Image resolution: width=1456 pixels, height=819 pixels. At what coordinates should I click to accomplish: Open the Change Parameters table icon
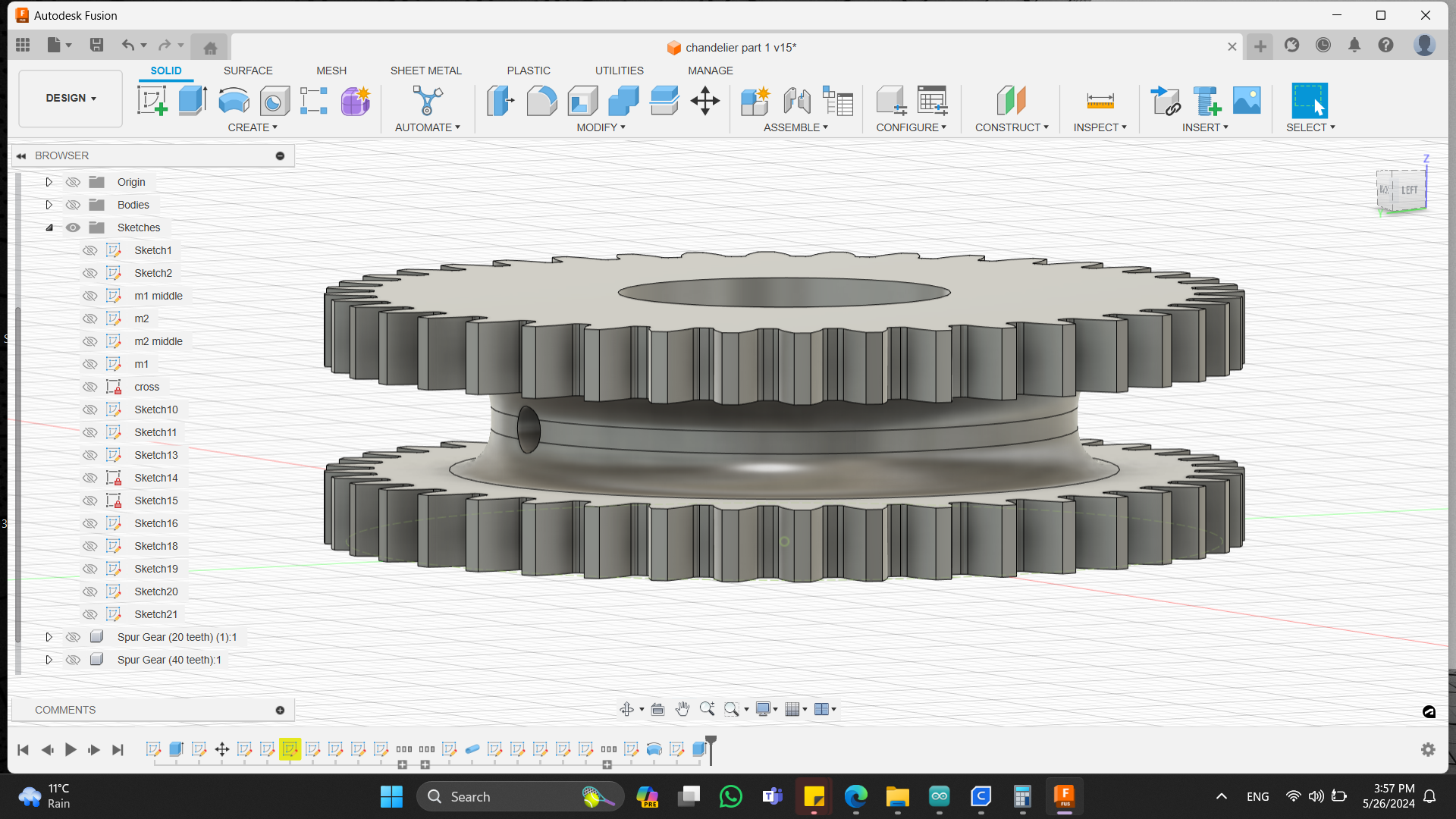[932, 100]
